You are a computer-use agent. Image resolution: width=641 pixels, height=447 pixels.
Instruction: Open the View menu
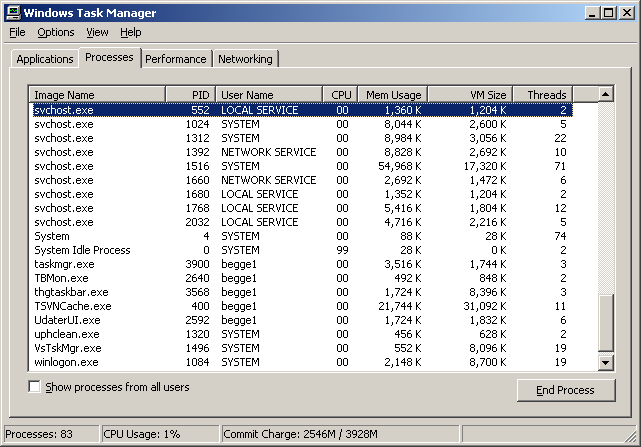97,32
